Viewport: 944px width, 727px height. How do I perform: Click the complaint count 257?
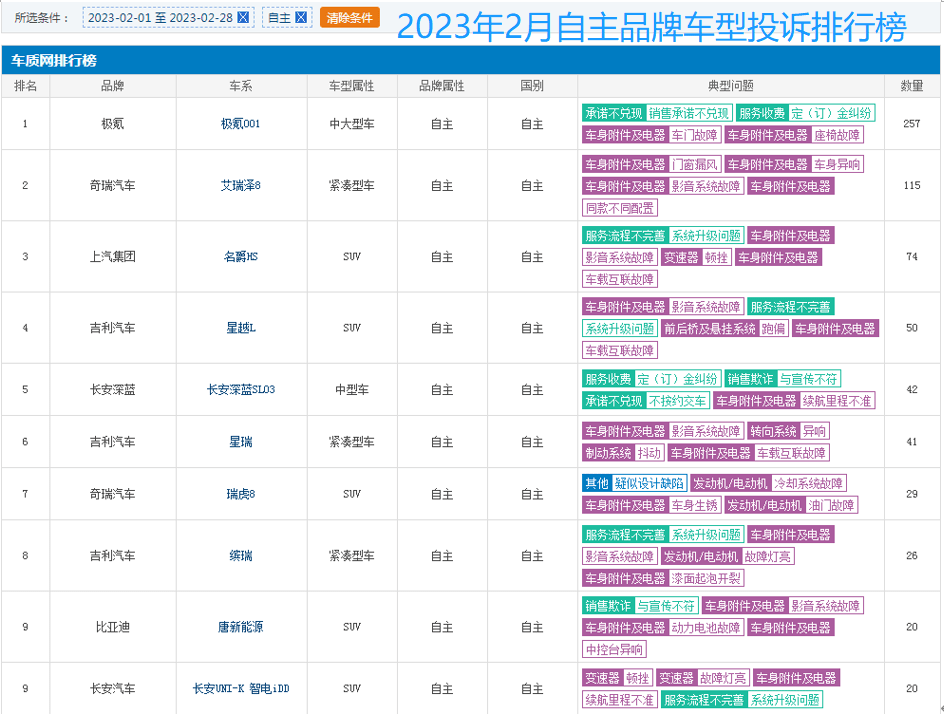[911, 124]
